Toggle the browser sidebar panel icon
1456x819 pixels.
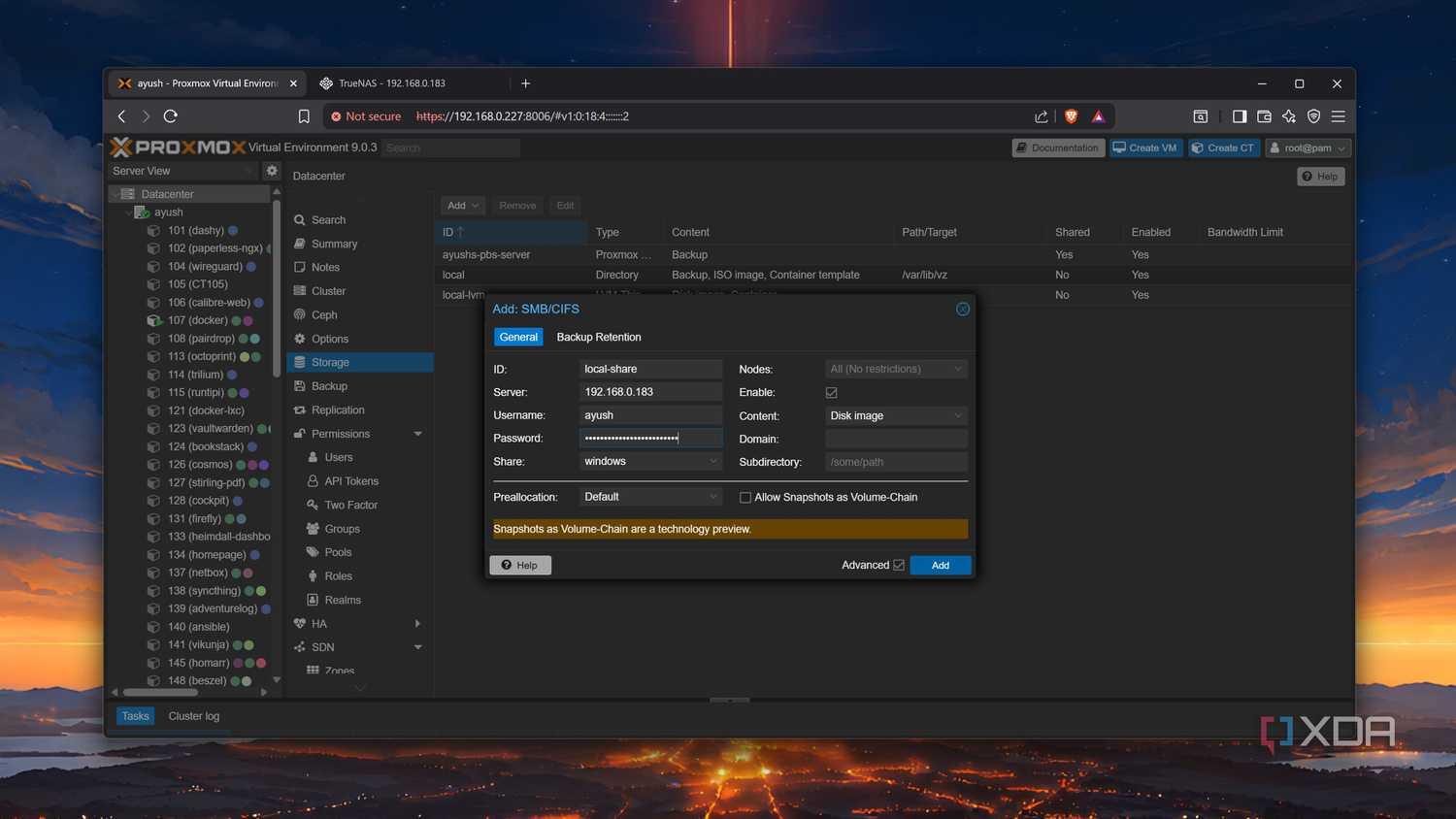click(x=1240, y=116)
